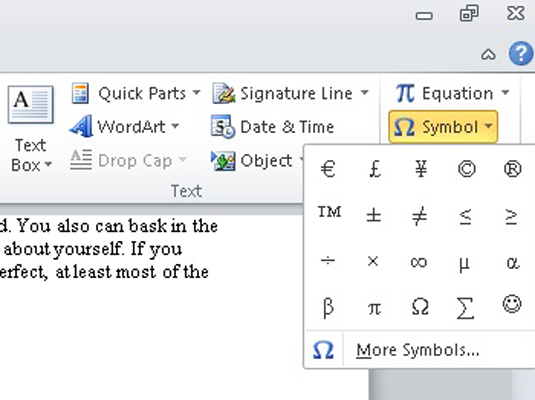
Task: Click the Equation pi icon
Action: [405, 93]
